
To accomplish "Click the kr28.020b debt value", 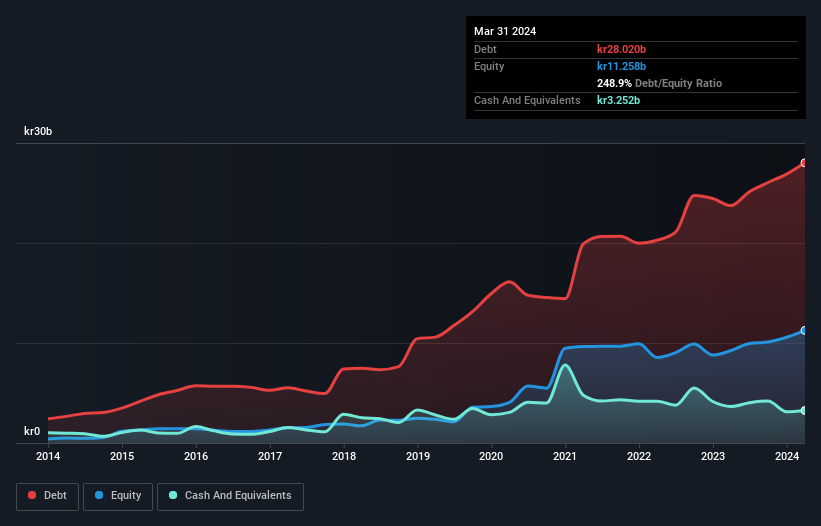I will click(622, 49).
